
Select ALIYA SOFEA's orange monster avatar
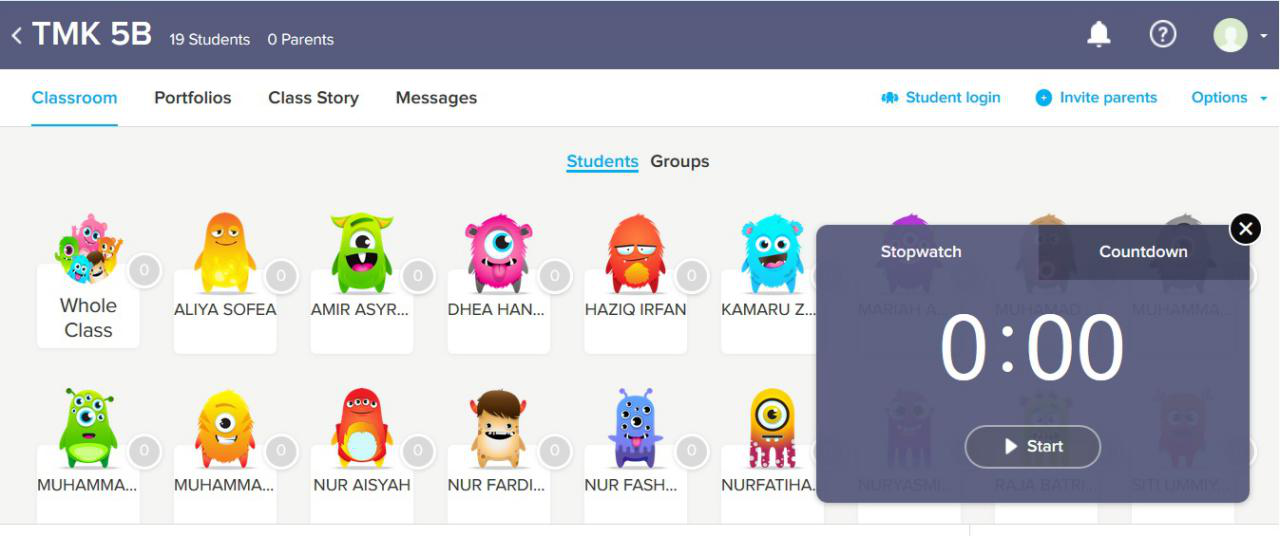224,253
